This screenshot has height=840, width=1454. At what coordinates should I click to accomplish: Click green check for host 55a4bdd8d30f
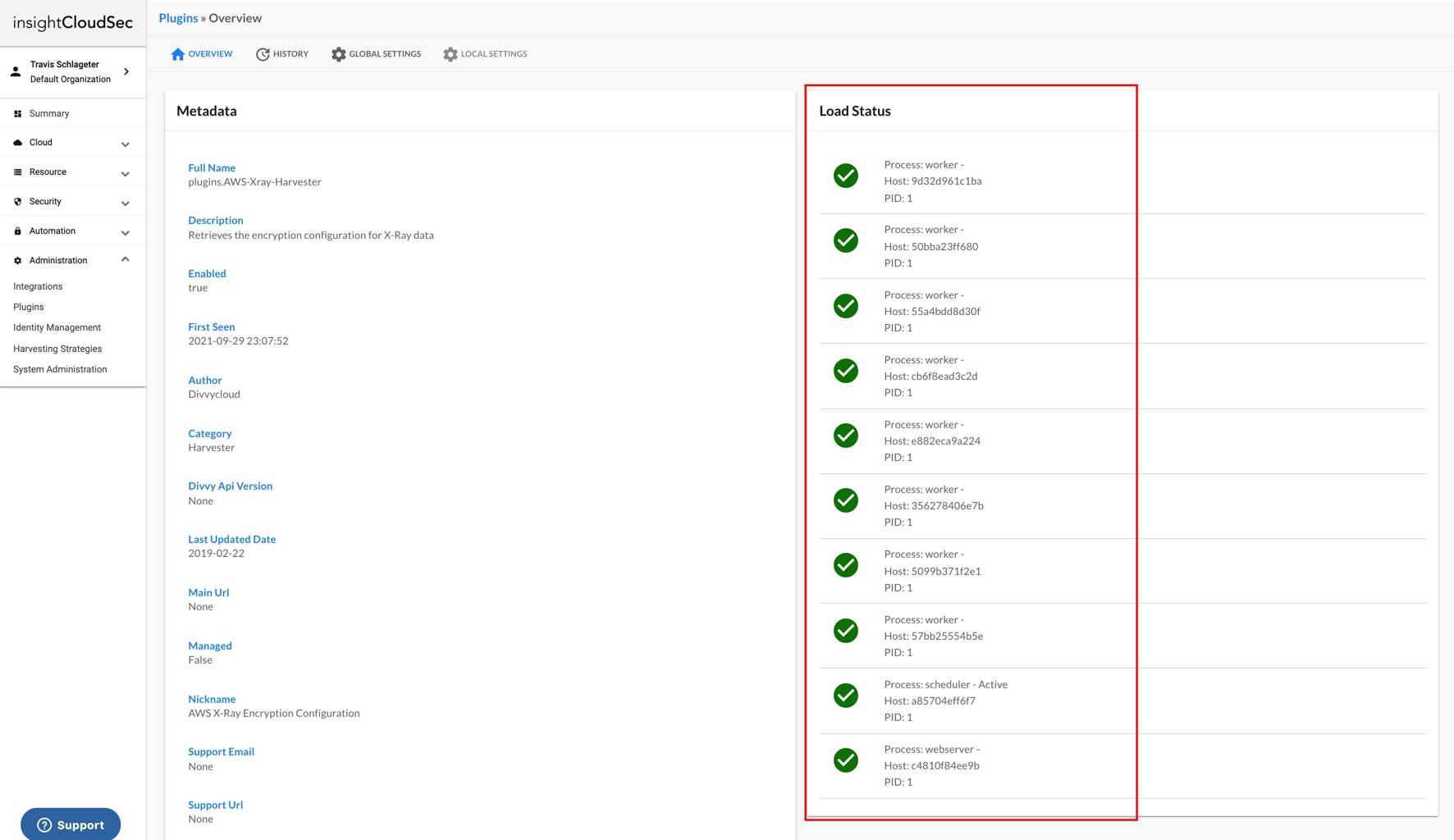pos(846,306)
